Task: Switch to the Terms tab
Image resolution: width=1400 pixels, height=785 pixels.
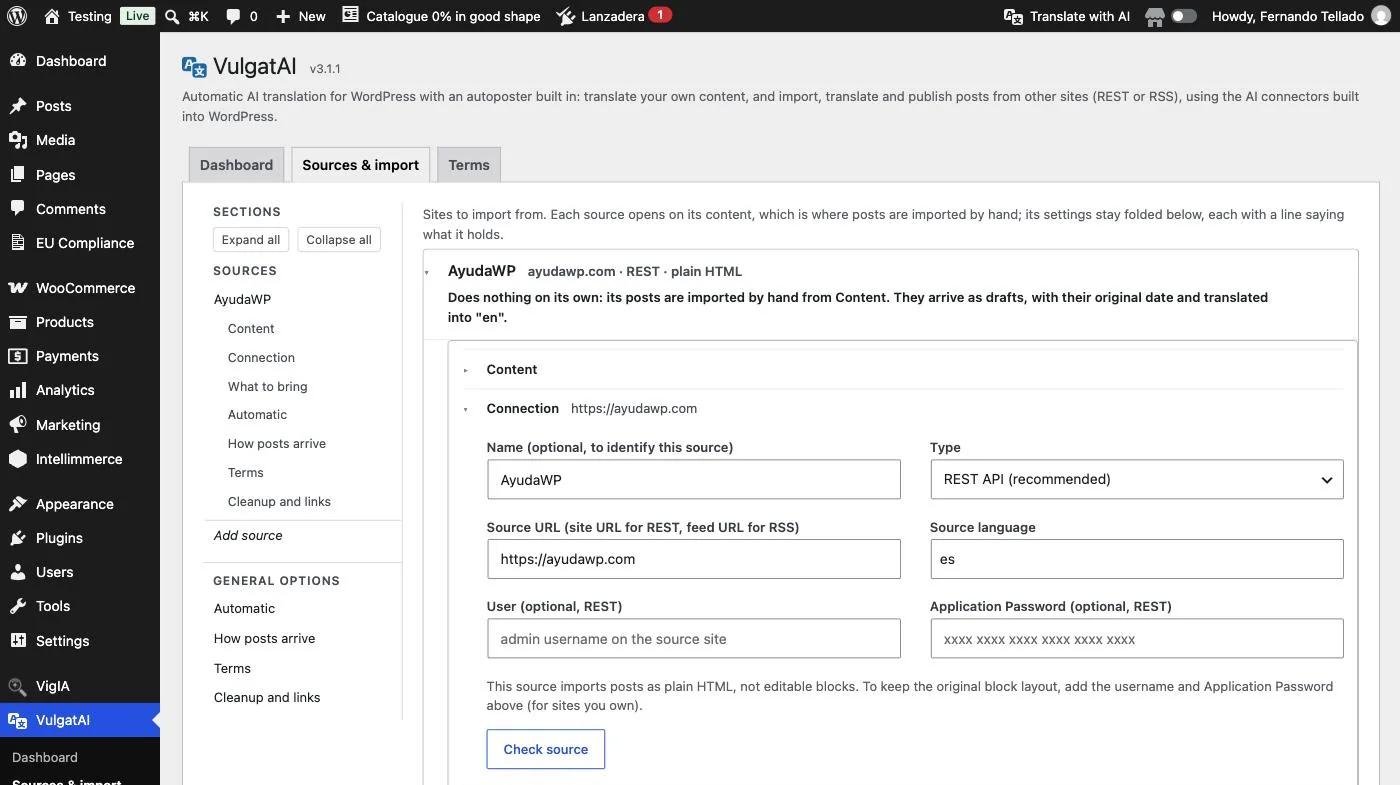Action: click(469, 165)
